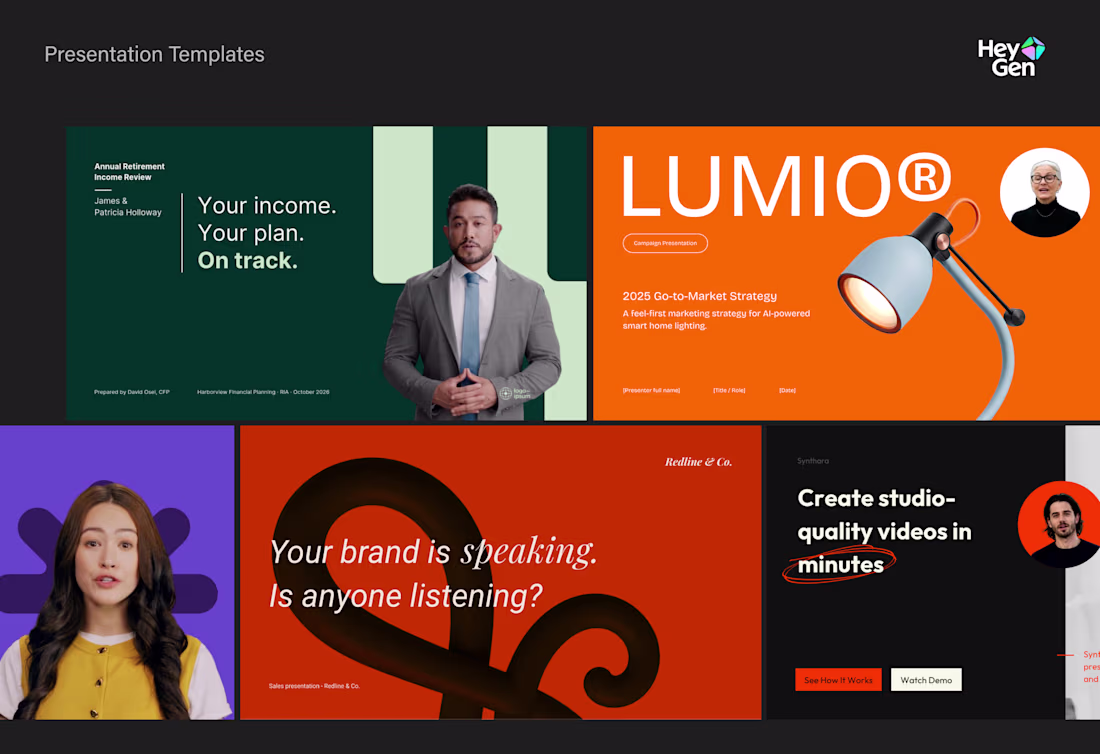This screenshot has width=1100, height=754.
Task: Click the Presentation Templates heading
Action: [154, 54]
